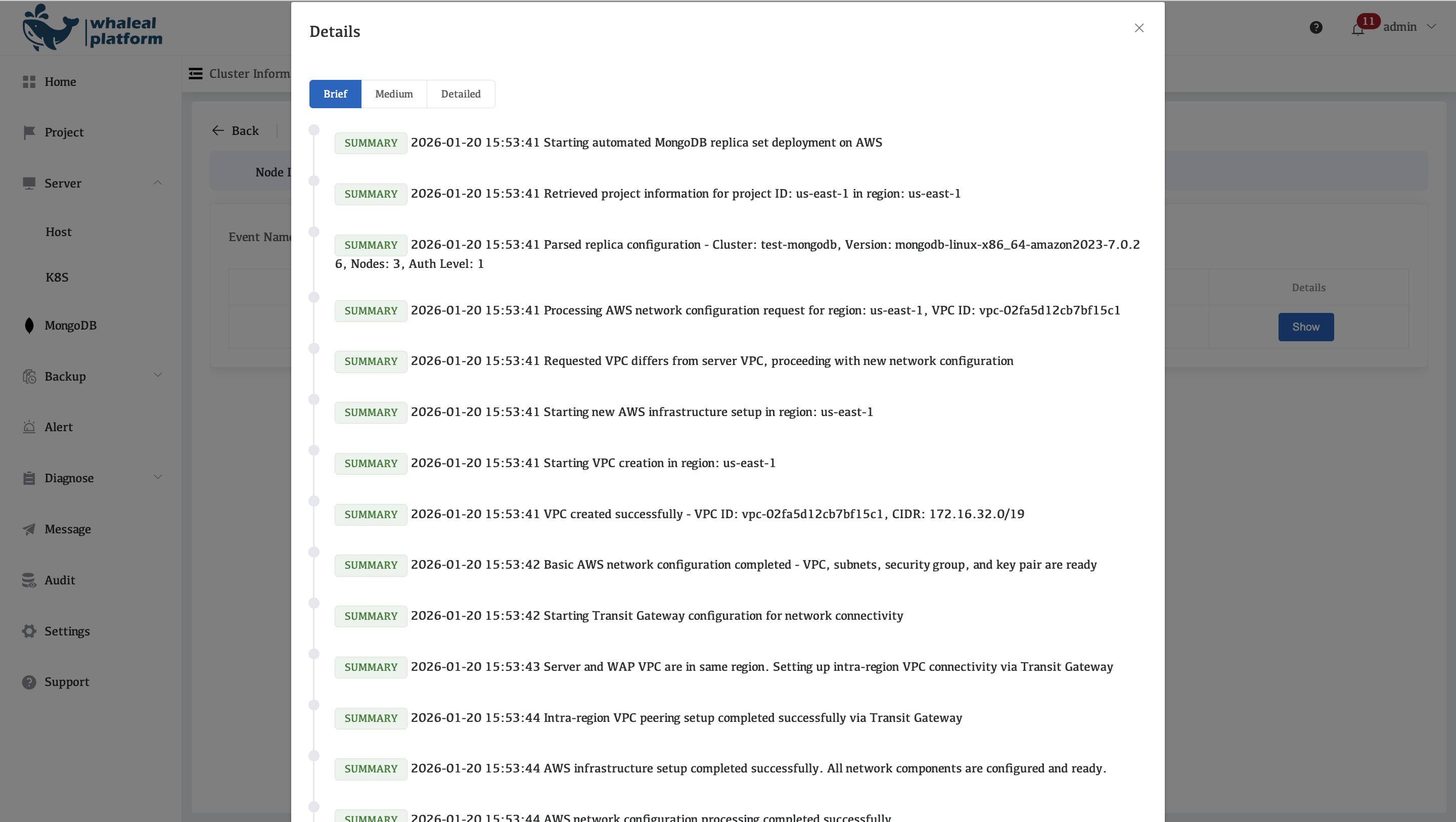Switch to Detailed log level

[461, 94]
